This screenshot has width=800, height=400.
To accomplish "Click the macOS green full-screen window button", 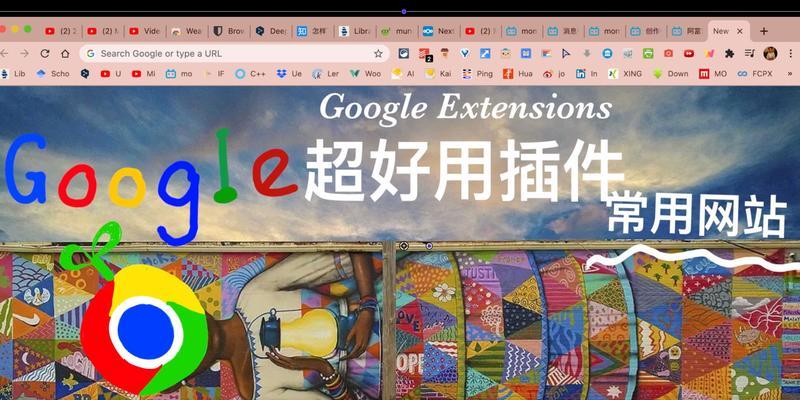I will pos(28,29).
